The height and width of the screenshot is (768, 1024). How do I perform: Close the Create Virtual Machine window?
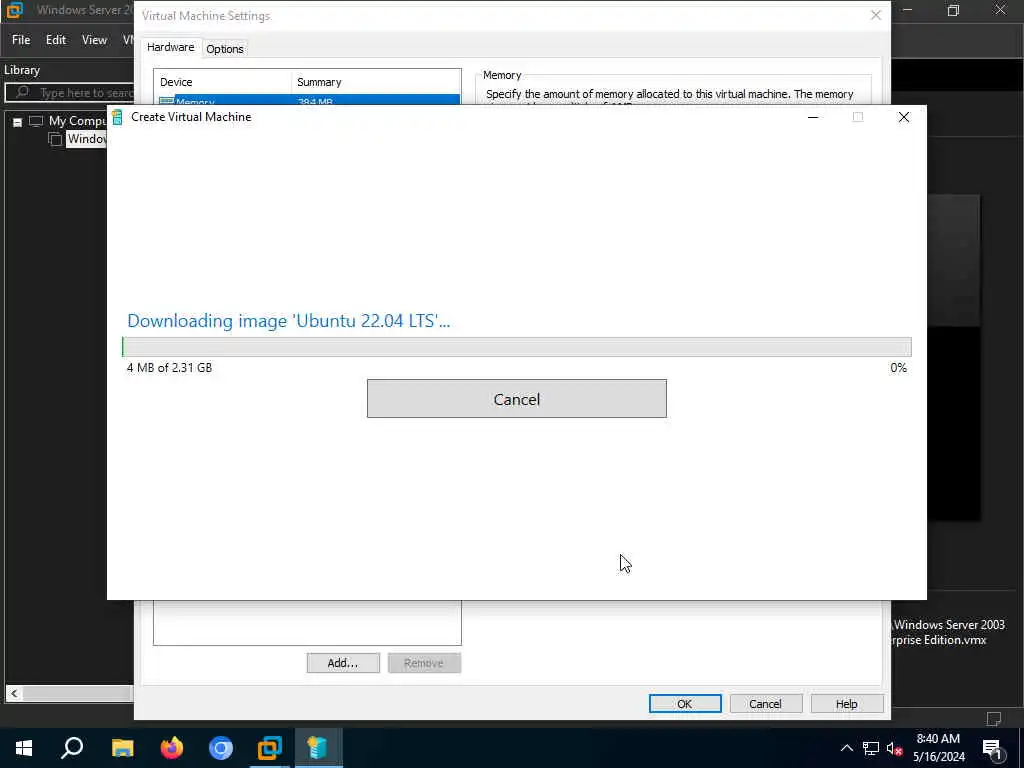[904, 117]
